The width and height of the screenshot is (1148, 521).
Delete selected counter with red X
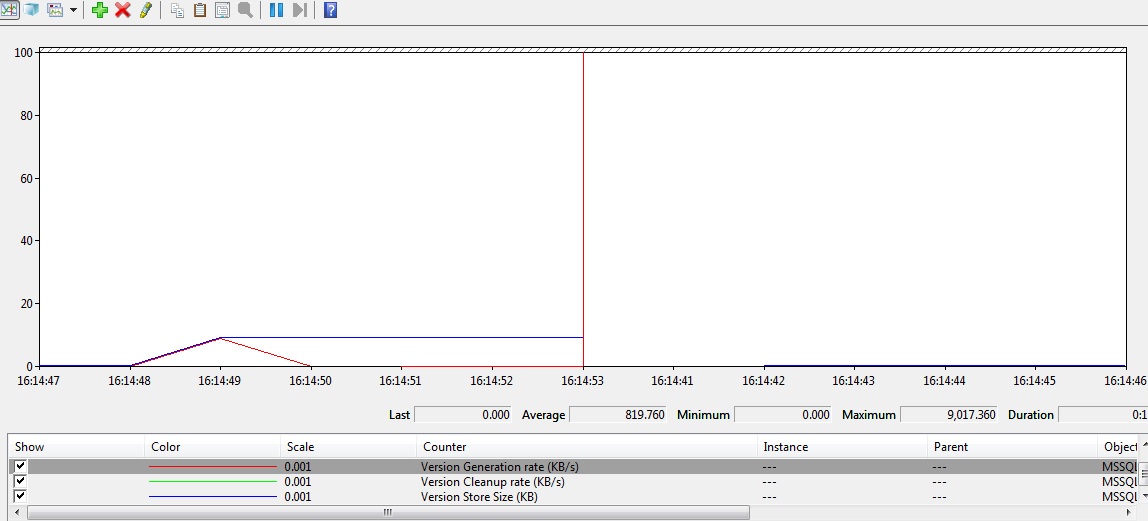[x=123, y=10]
